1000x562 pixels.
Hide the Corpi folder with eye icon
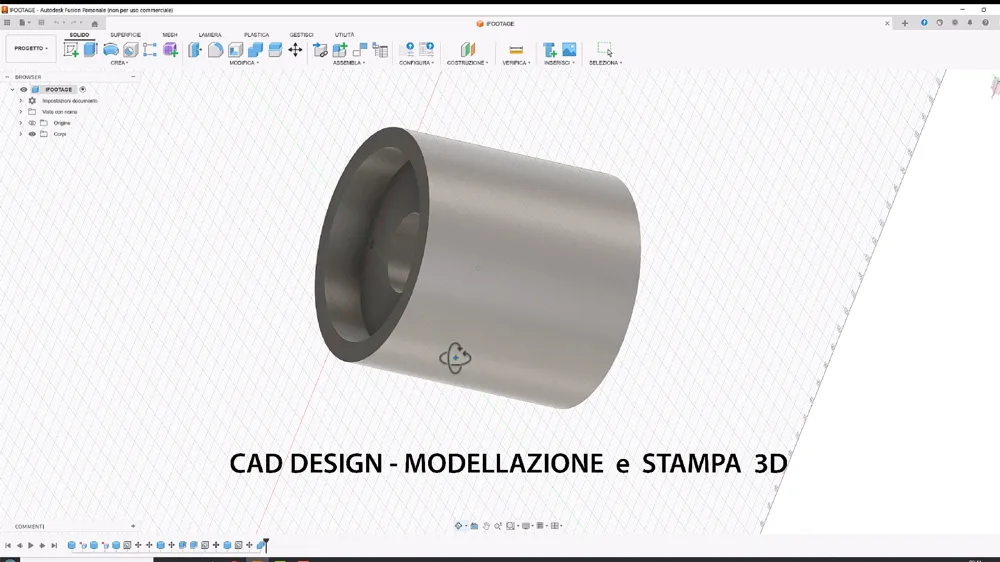pos(32,134)
